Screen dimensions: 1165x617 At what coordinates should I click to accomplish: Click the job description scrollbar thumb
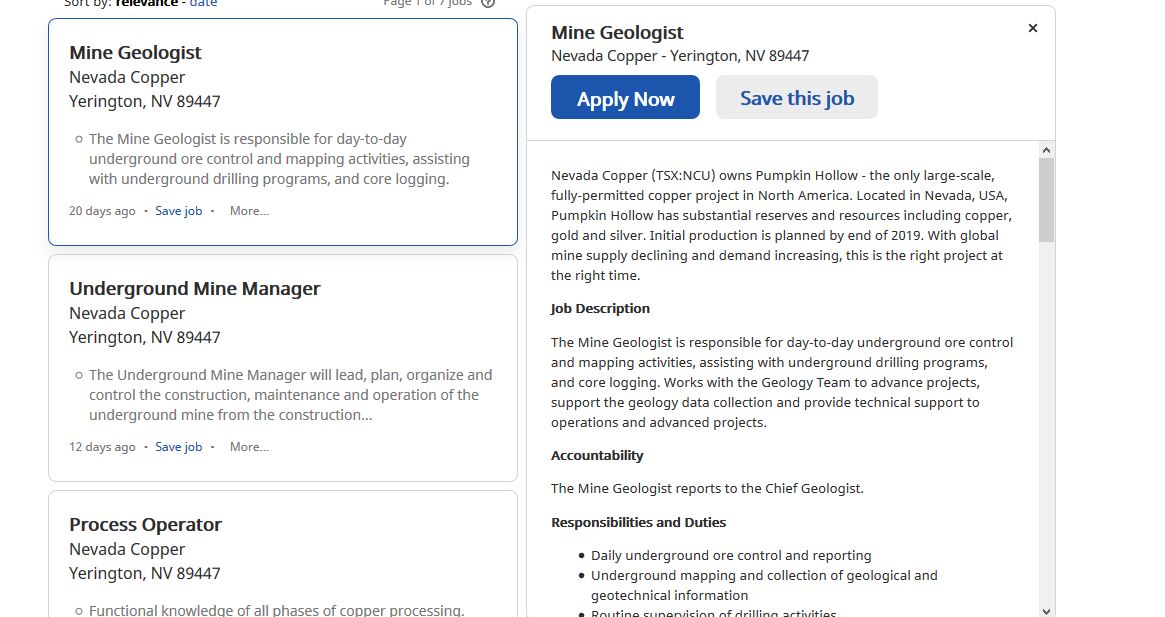click(x=1046, y=200)
